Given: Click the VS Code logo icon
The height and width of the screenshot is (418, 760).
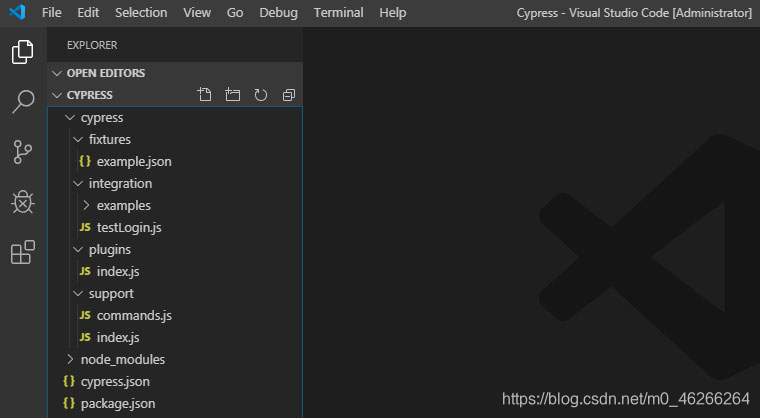Looking at the screenshot, I should click(17, 12).
